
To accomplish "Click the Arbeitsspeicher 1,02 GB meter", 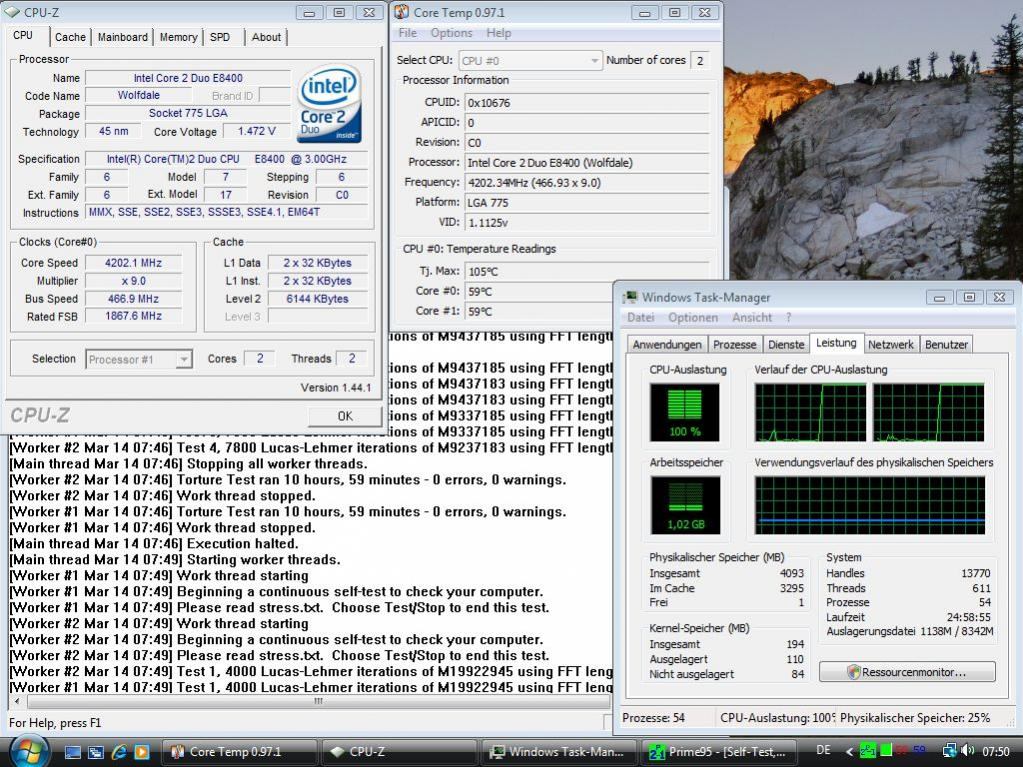I will 684,505.
